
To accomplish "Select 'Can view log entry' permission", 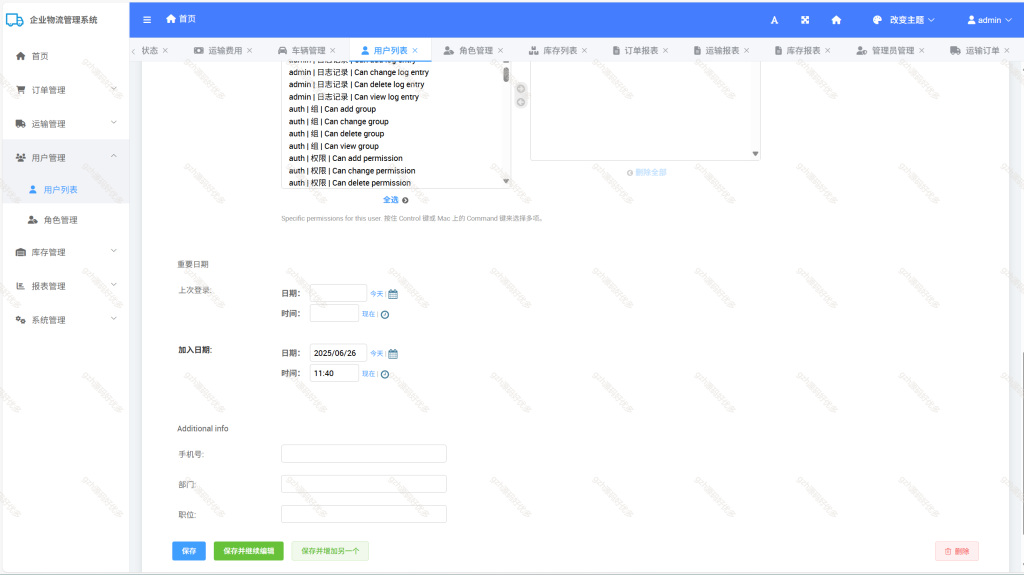I will [354, 97].
